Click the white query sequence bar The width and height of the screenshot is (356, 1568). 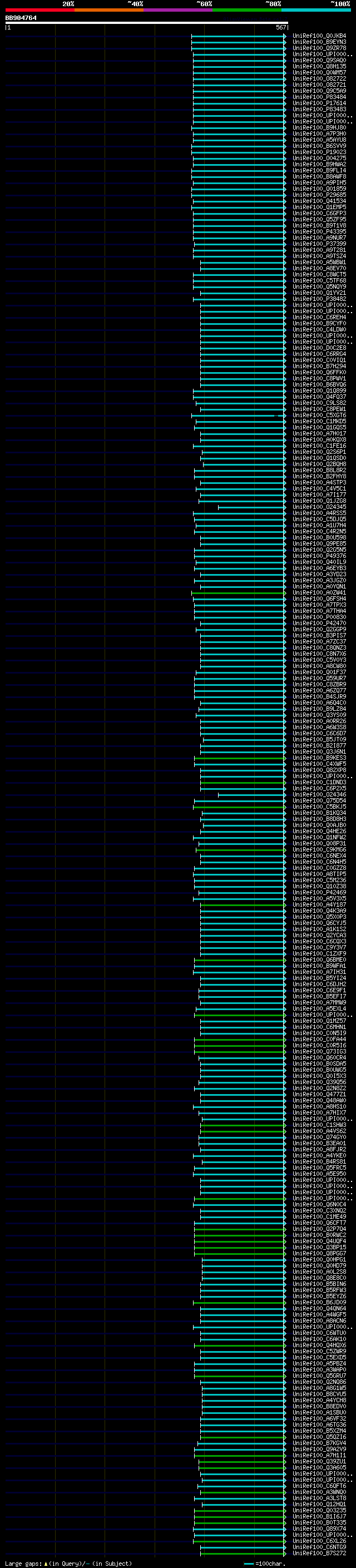[x=147, y=23]
